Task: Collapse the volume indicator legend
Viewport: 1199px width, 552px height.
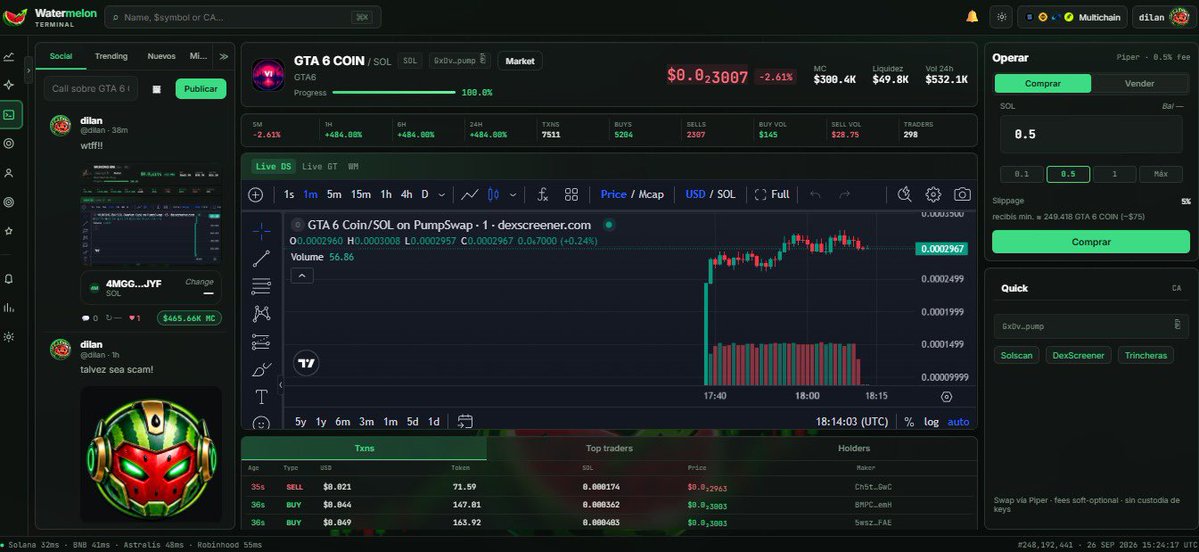Action: [302, 276]
